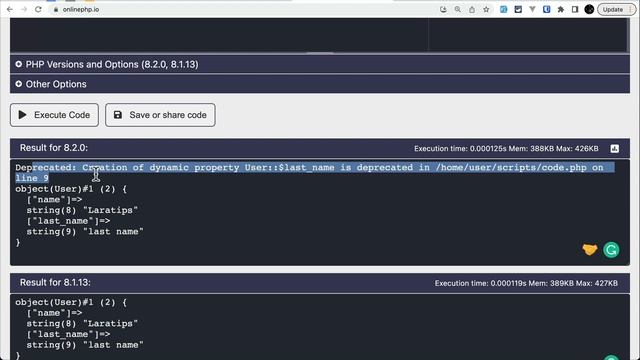Screen dimensions: 640x360
Task: Expand the Other Options section
Action: pyautogui.click(x=320, y=84)
